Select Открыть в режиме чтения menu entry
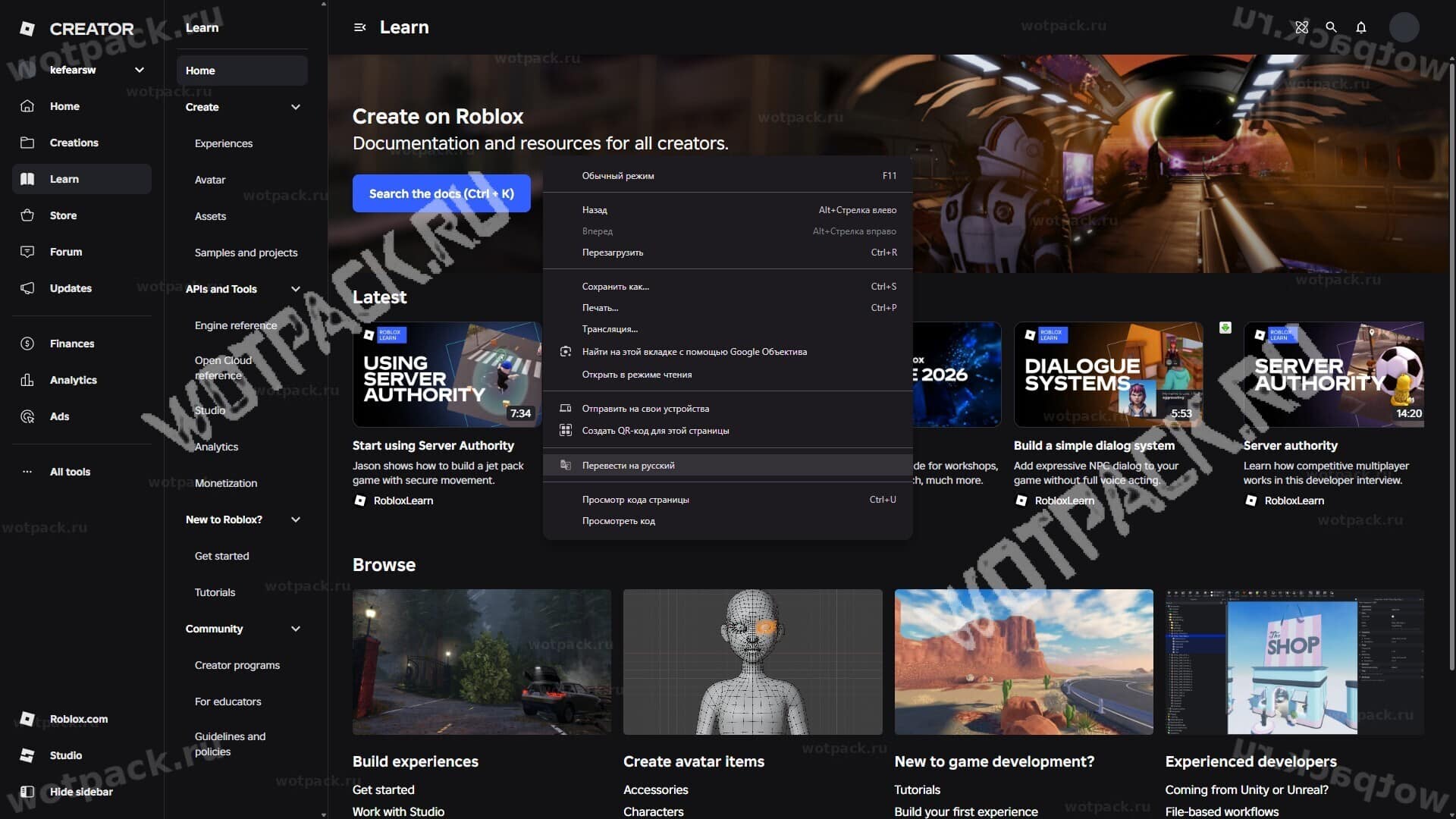1456x819 pixels. [728, 375]
